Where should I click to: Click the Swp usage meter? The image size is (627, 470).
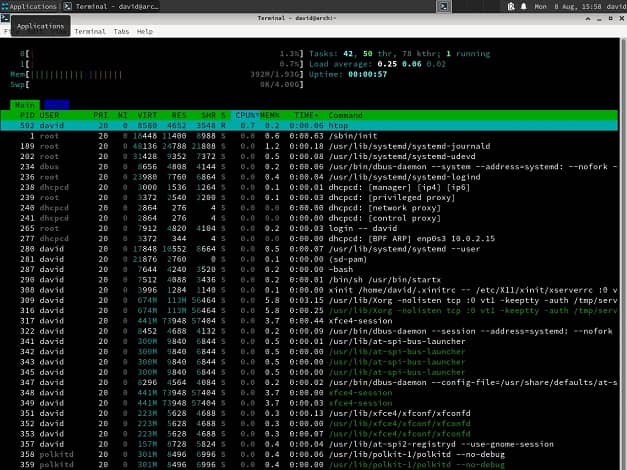pyautogui.click(x=157, y=84)
